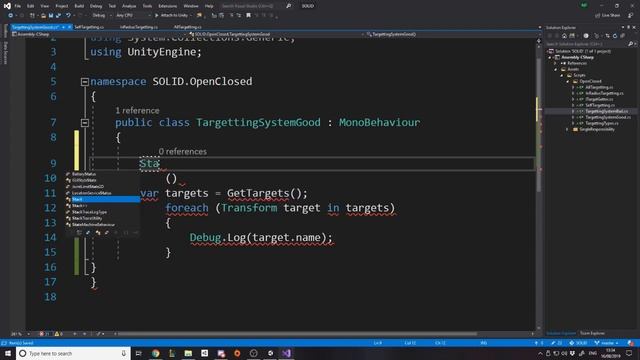Toggle the third IntelliSense filter icon
The image size is (640, 360).
tap(98, 233)
